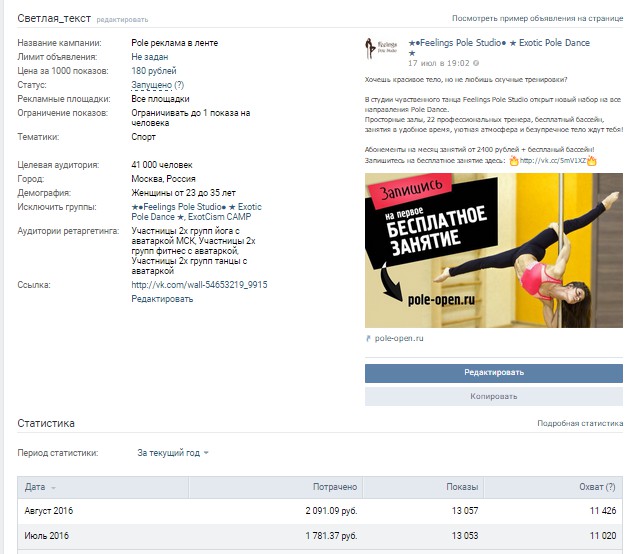
Task: Click the post date 17 июл в 19:02
Action: coord(439,63)
